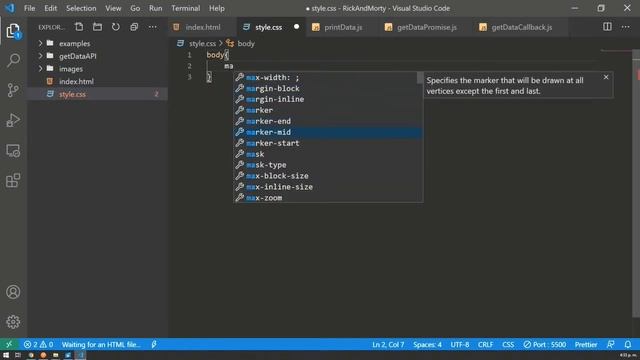Switch to the index.html tab
Image resolution: width=640 pixels, height=360 pixels.
click(x=202, y=27)
